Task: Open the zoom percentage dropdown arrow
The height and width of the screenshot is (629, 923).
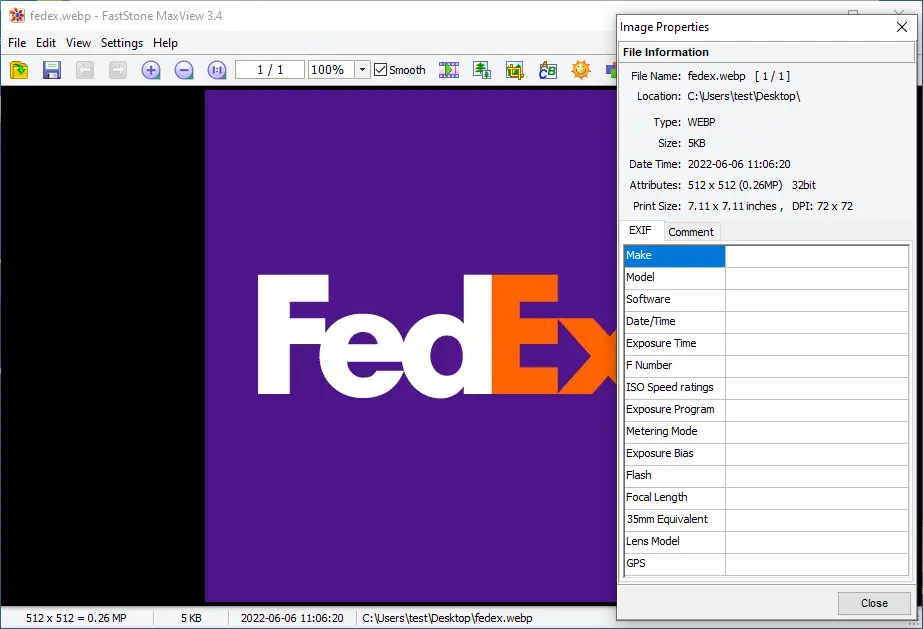Action: (x=362, y=70)
